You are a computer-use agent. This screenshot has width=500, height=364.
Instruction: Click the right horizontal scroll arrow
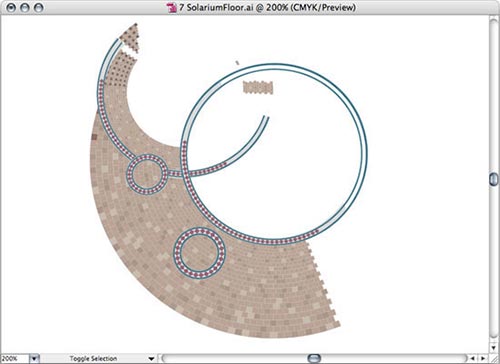coord(482,358)
